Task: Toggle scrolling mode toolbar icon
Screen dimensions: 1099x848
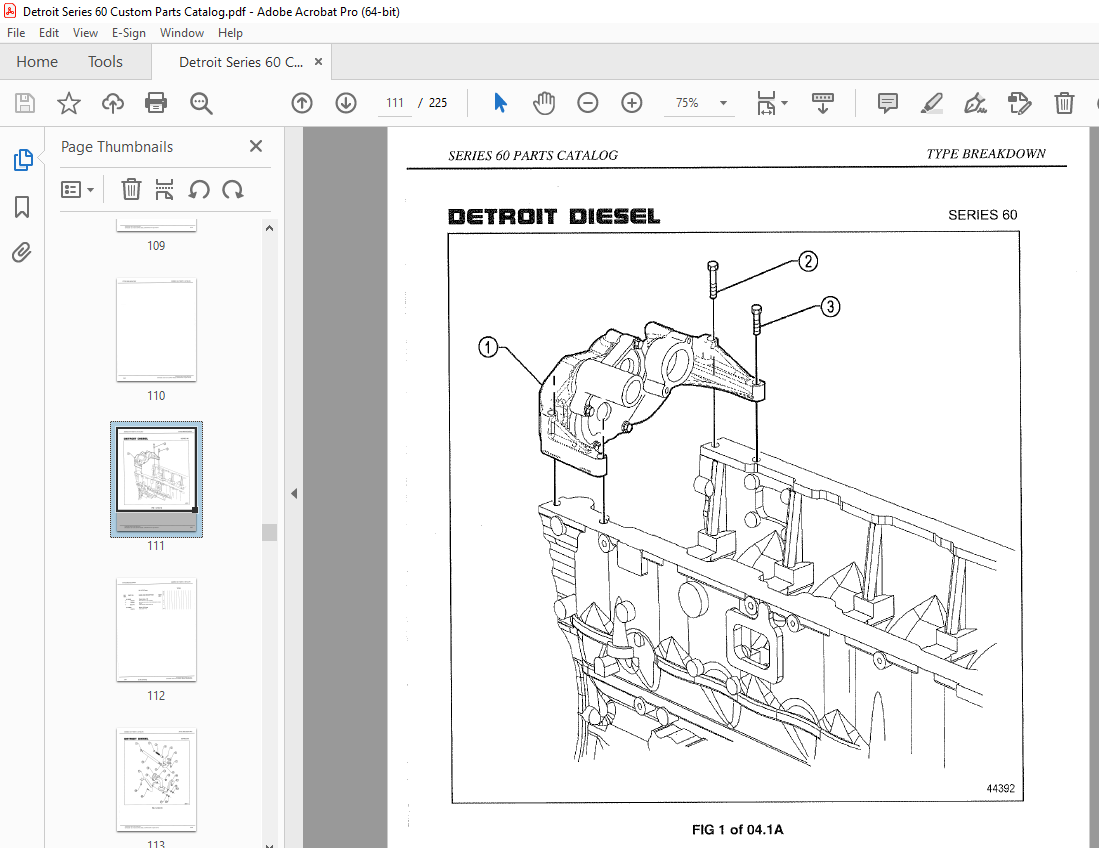Action: (x=822, y=103)
